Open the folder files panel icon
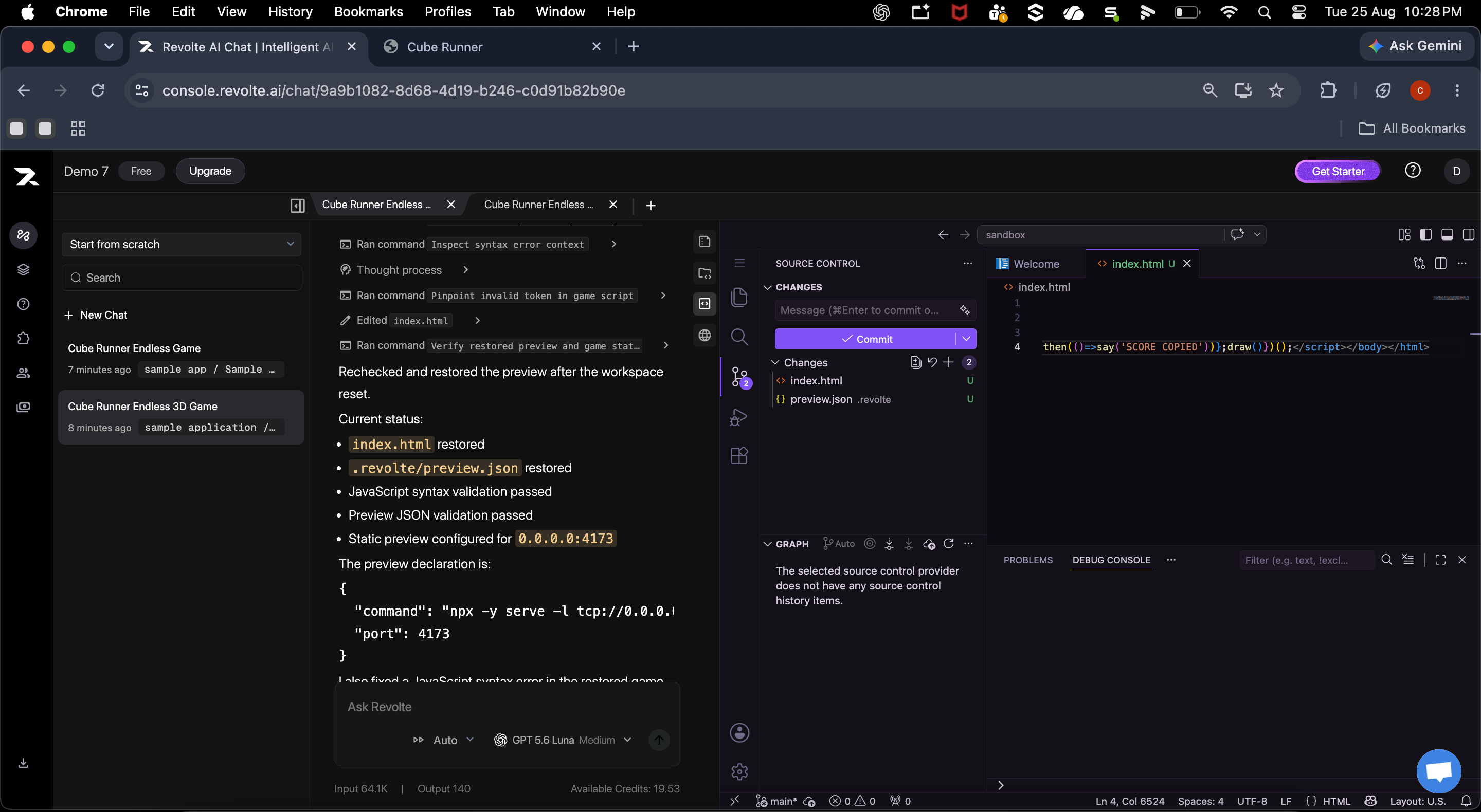The width and height of the screenshot is (1481, 812). coord(705,273)
